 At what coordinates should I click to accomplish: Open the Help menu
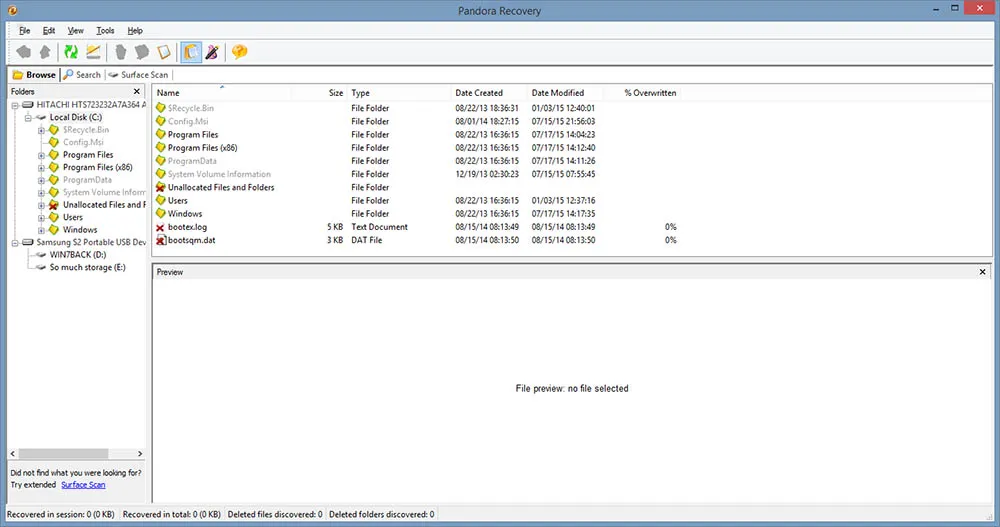click(135, 31)
